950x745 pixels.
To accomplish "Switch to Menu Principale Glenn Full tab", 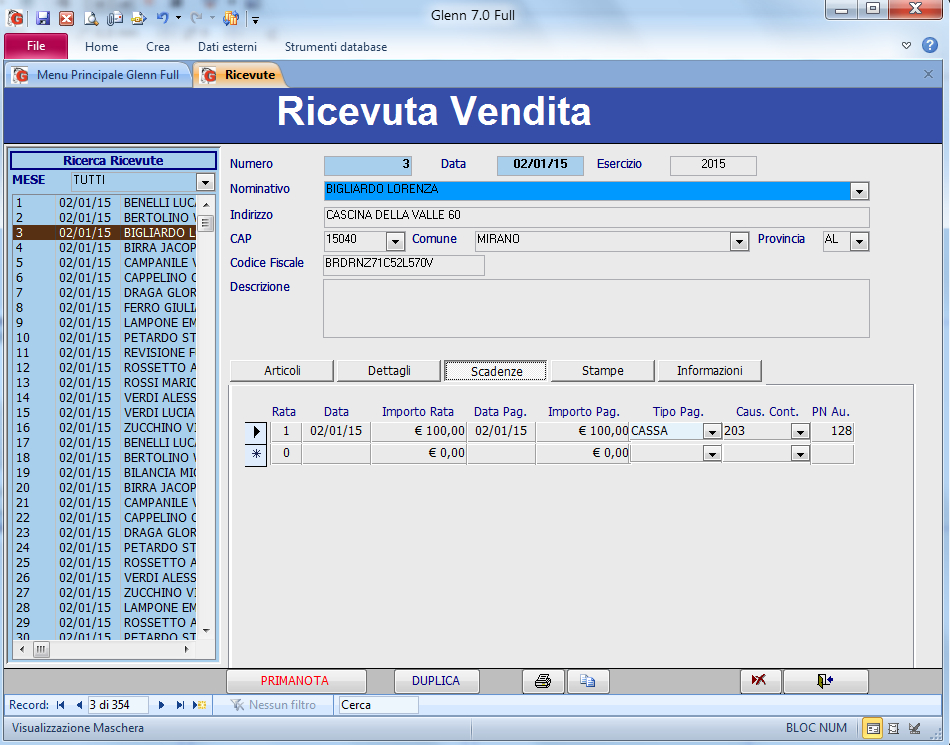I will (x=98, y=74).
